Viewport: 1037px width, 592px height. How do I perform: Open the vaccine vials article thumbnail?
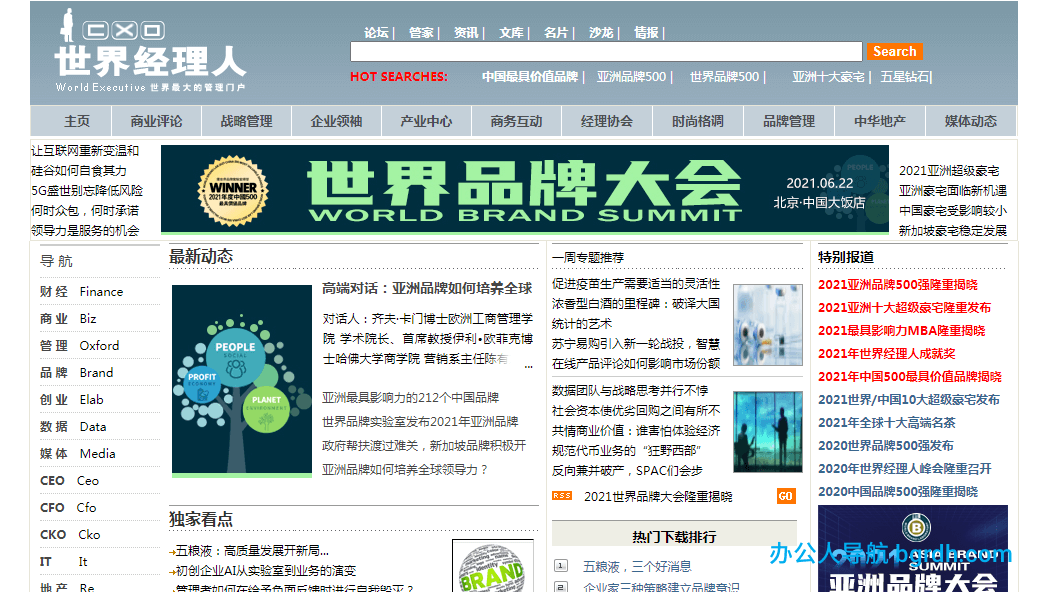pos(767,325)
